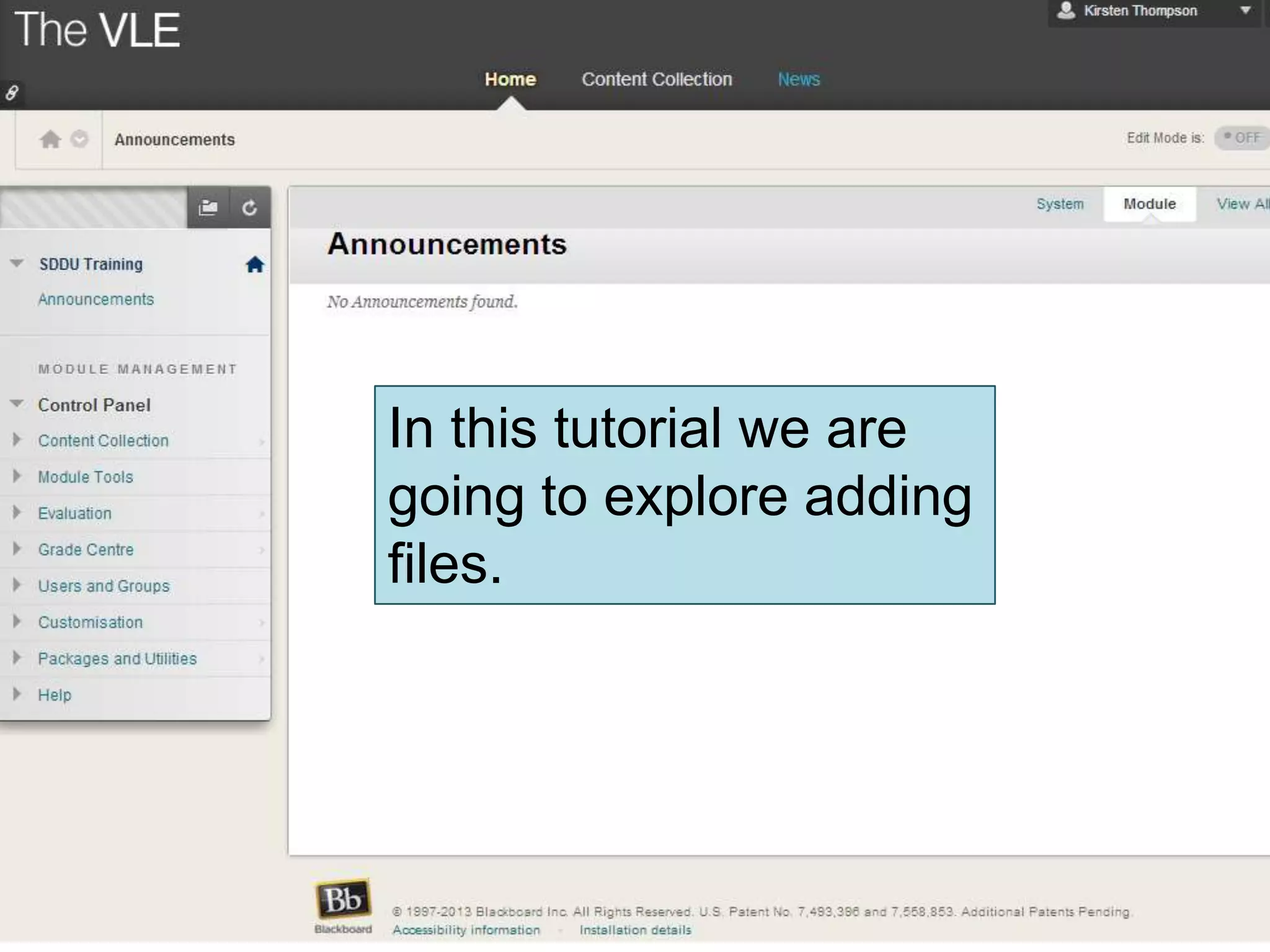
Task: Open the Accessibility information footer link
Action: 466,930
